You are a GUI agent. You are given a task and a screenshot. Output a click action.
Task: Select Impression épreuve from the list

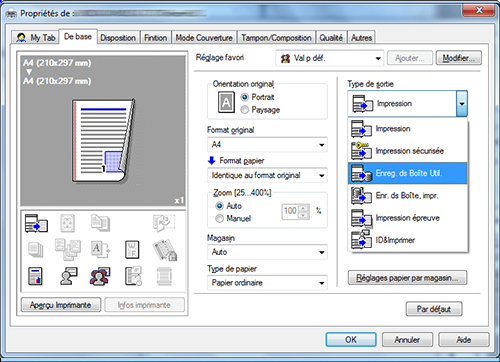(x=408, y=218)
